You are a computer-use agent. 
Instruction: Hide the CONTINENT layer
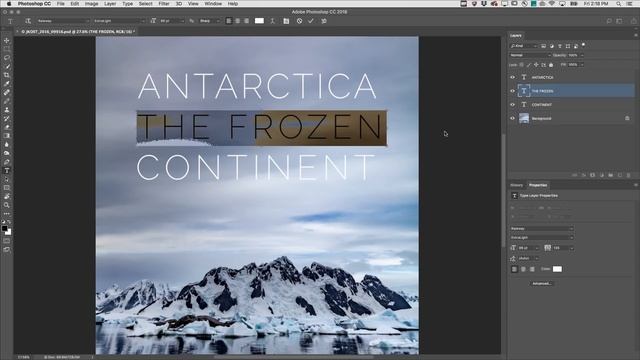(513, 104)
